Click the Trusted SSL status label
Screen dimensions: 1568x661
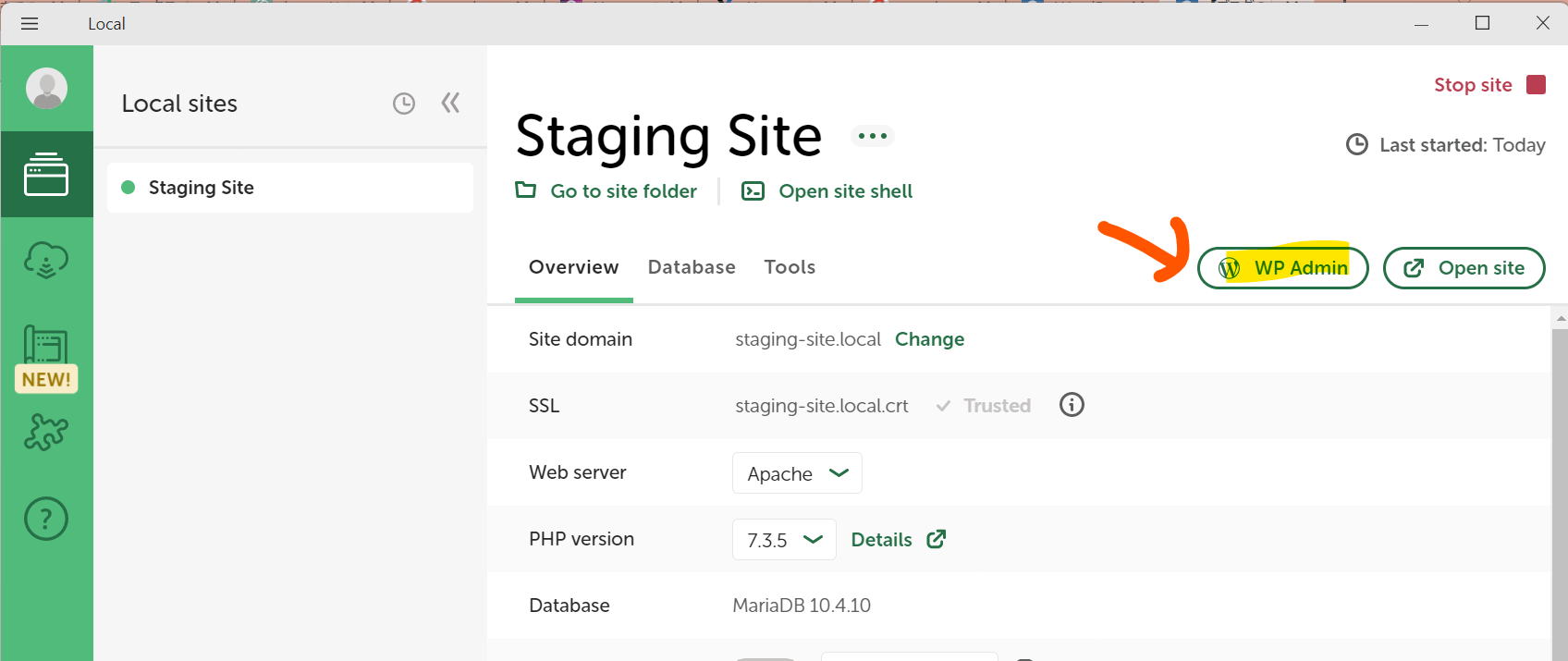pyautogui.click(x=983, y=406)
